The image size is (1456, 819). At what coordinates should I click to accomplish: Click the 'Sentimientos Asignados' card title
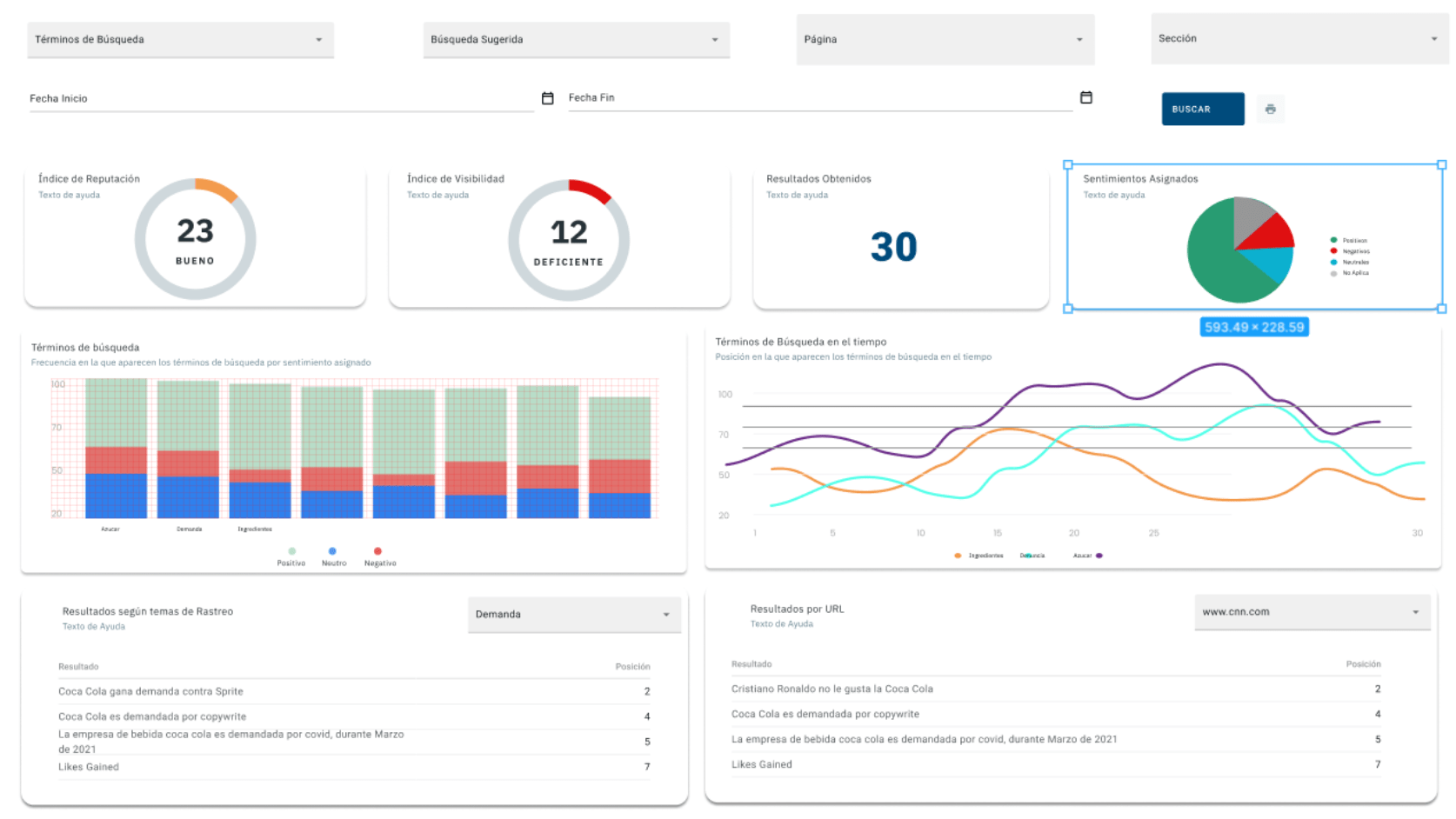coord(1140,178)
